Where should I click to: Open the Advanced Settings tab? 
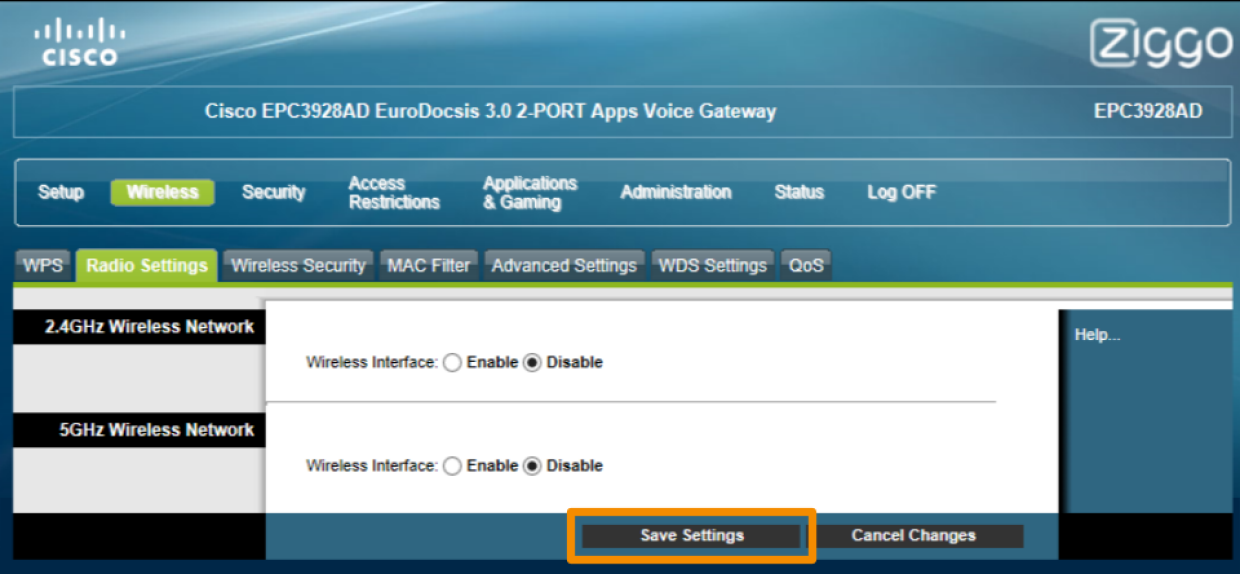(564, 266)
